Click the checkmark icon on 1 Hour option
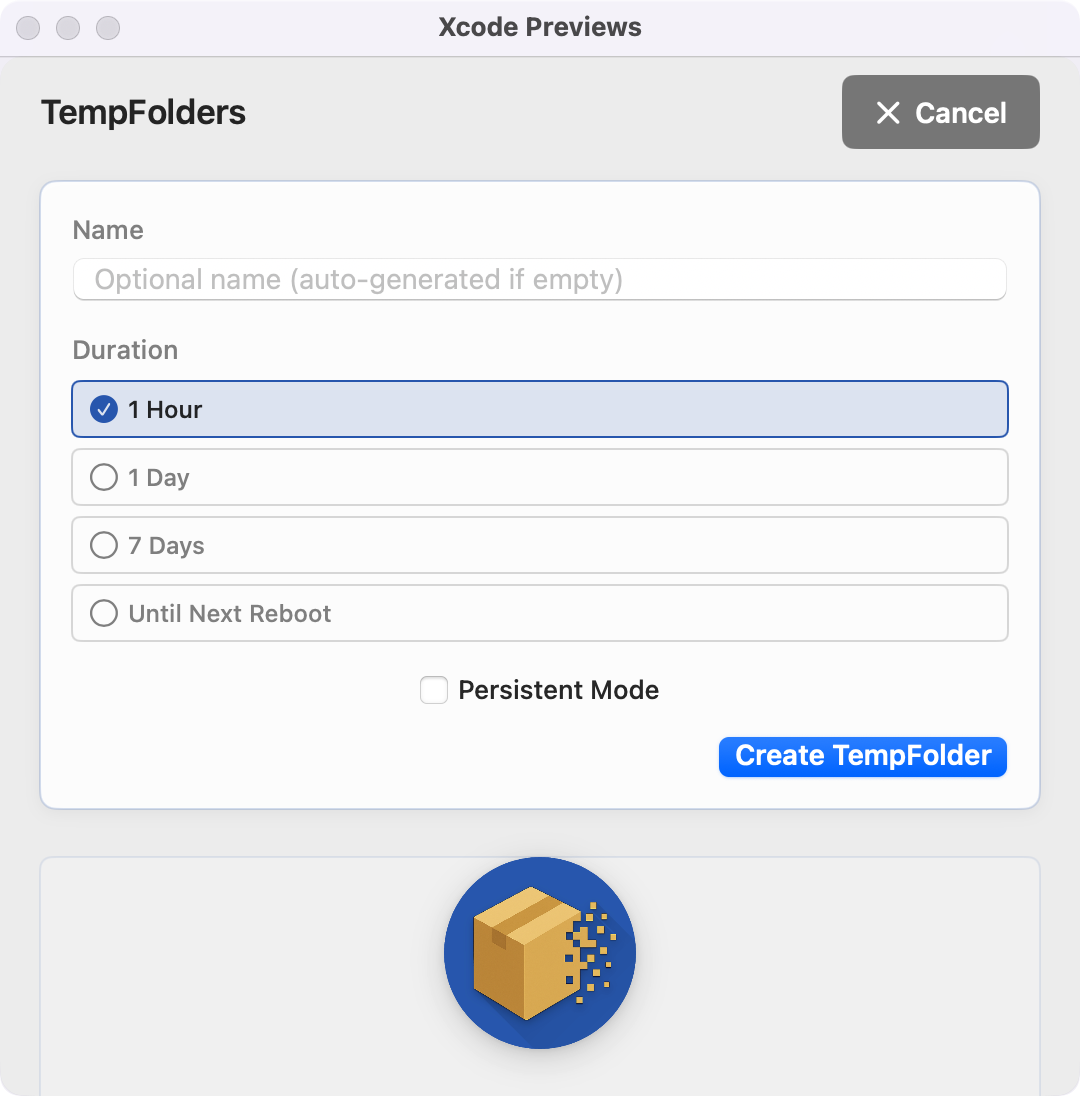Viewport: 1080px width, 1096px height. (x=103, y=409)
